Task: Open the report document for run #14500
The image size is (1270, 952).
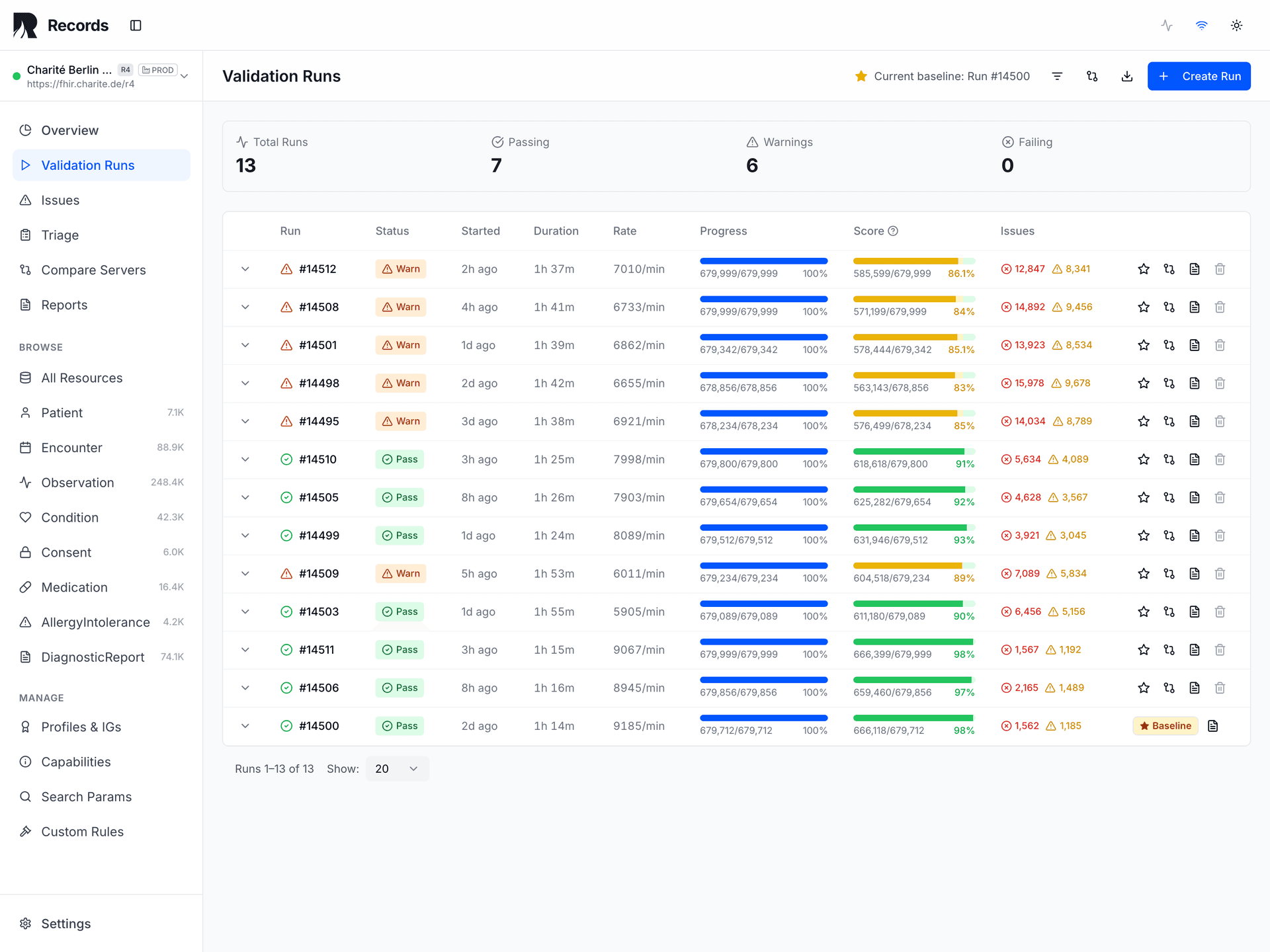Action: [1213, 725]
